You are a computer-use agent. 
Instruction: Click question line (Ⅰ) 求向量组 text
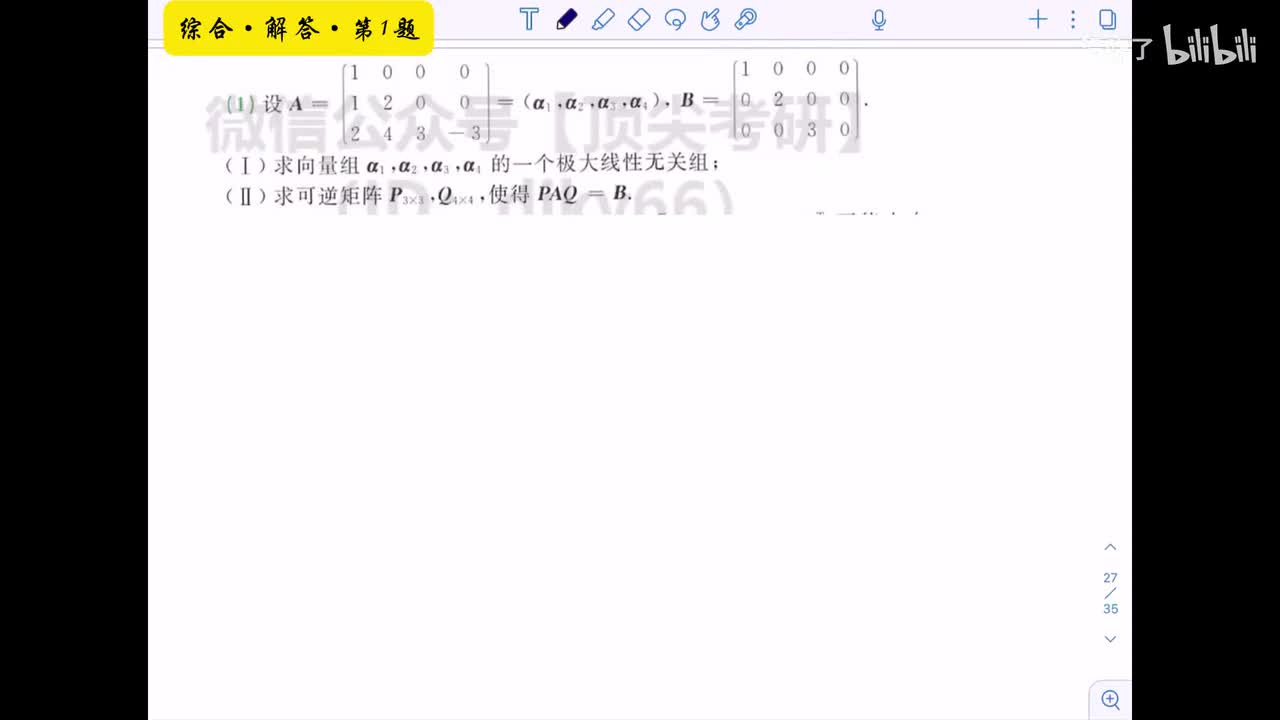click(x=472, y=165)
